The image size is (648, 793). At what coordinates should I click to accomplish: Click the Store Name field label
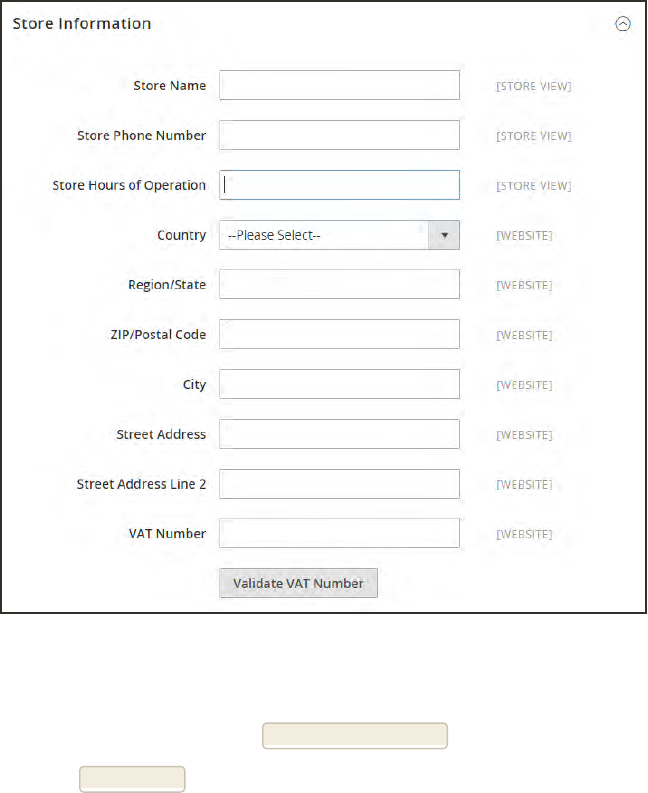pyautogui.click(x=169, y=86)
